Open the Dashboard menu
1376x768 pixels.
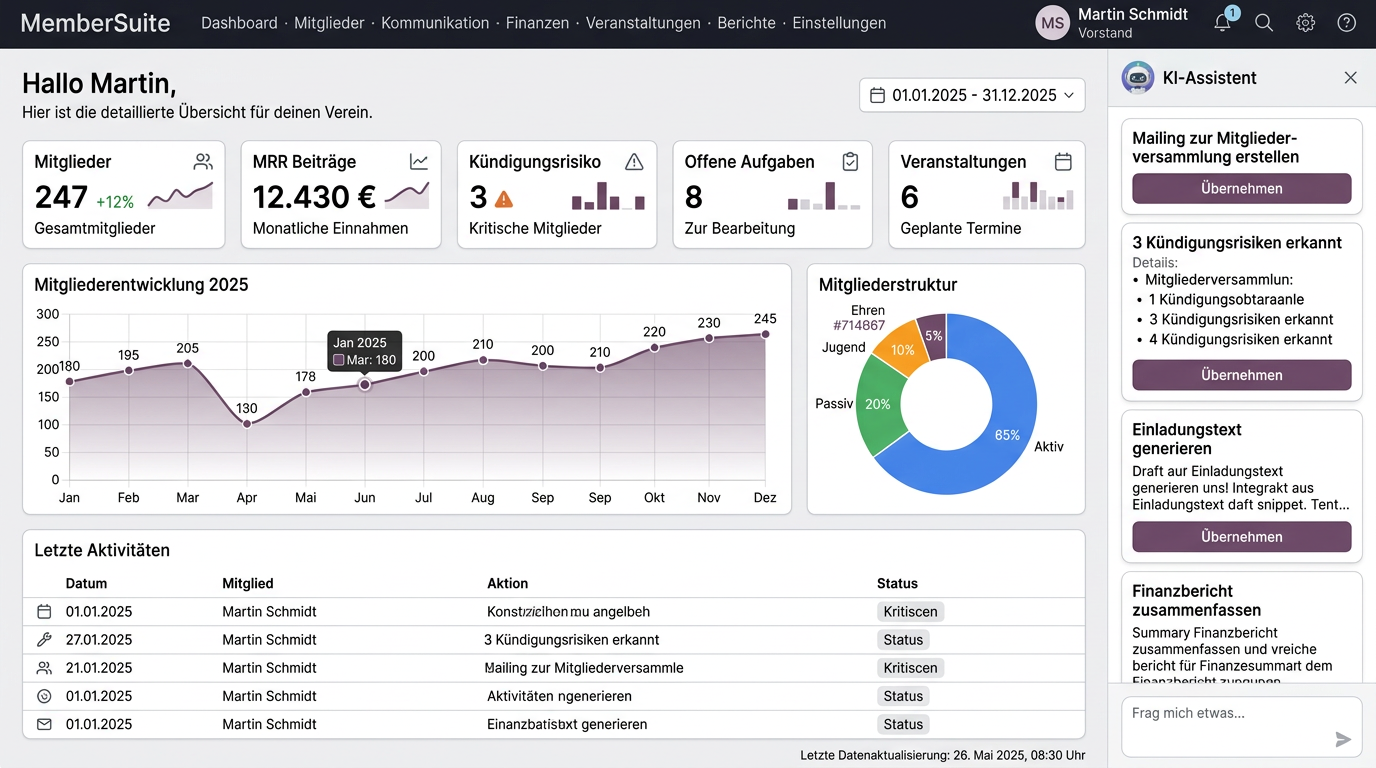[239, 23]
